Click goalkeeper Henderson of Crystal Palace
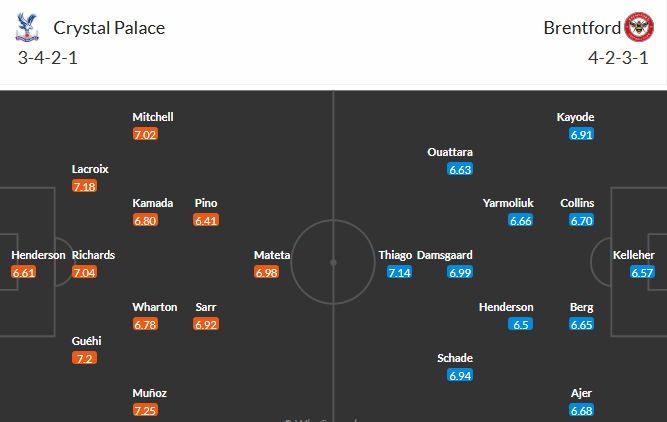The height and width of the screenshot is (422, 667). (38, 255)
